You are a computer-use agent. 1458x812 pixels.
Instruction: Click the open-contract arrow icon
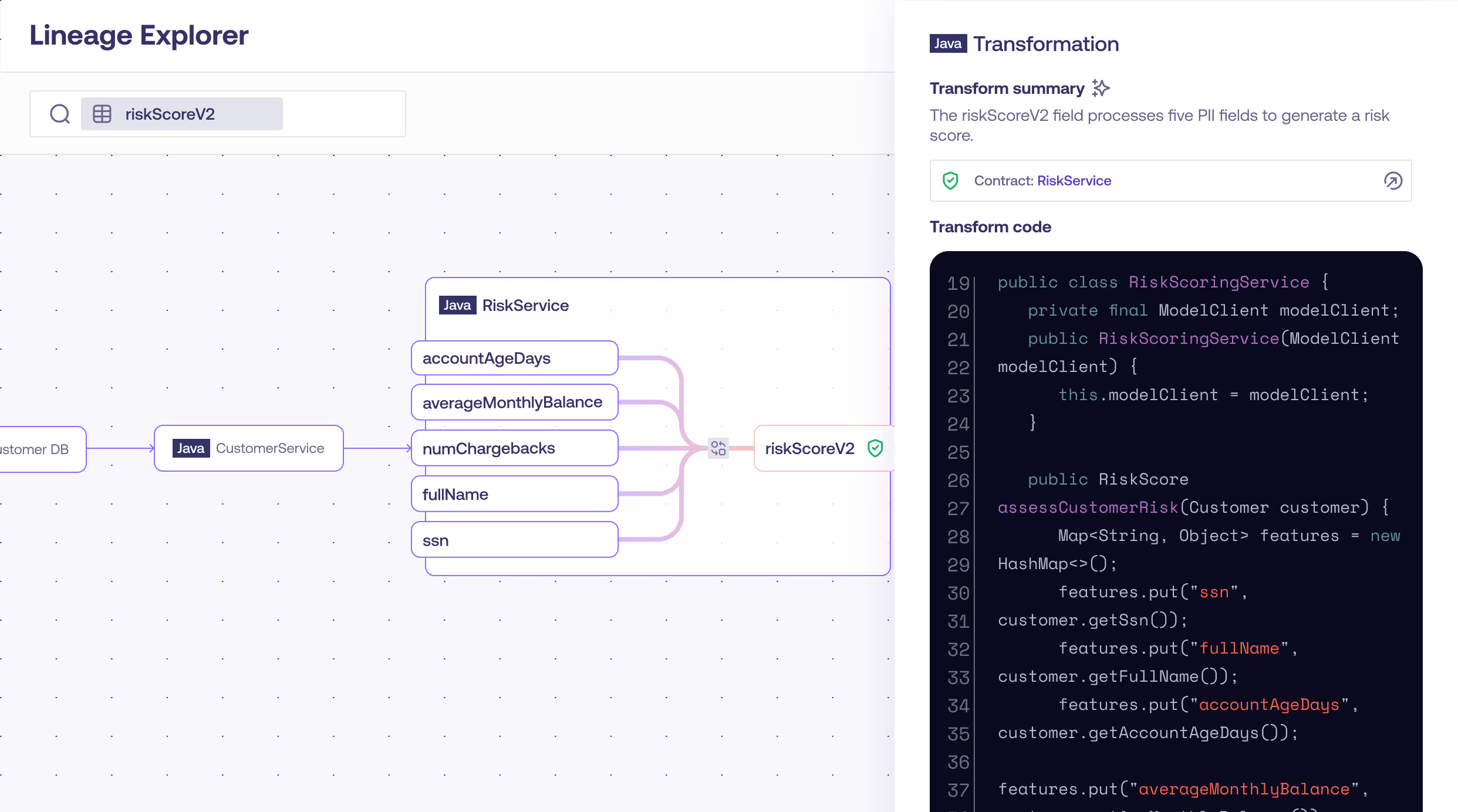(1393, 181)
